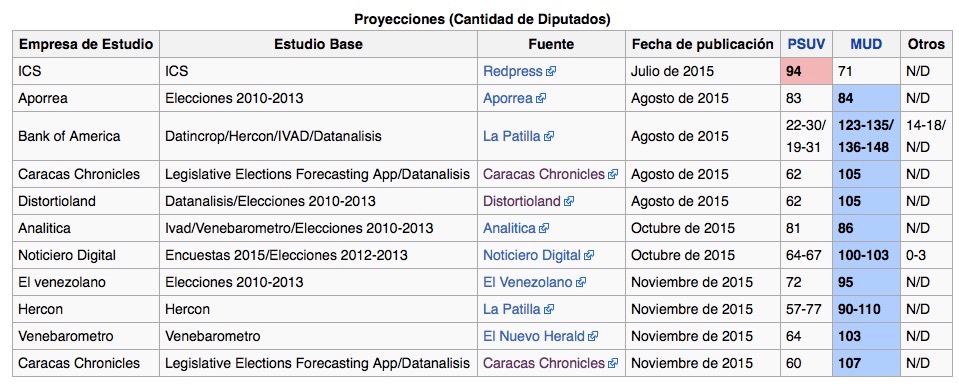Click external link icon in Hercon row
Screen dimensions: 959x385
pos(549,310)
